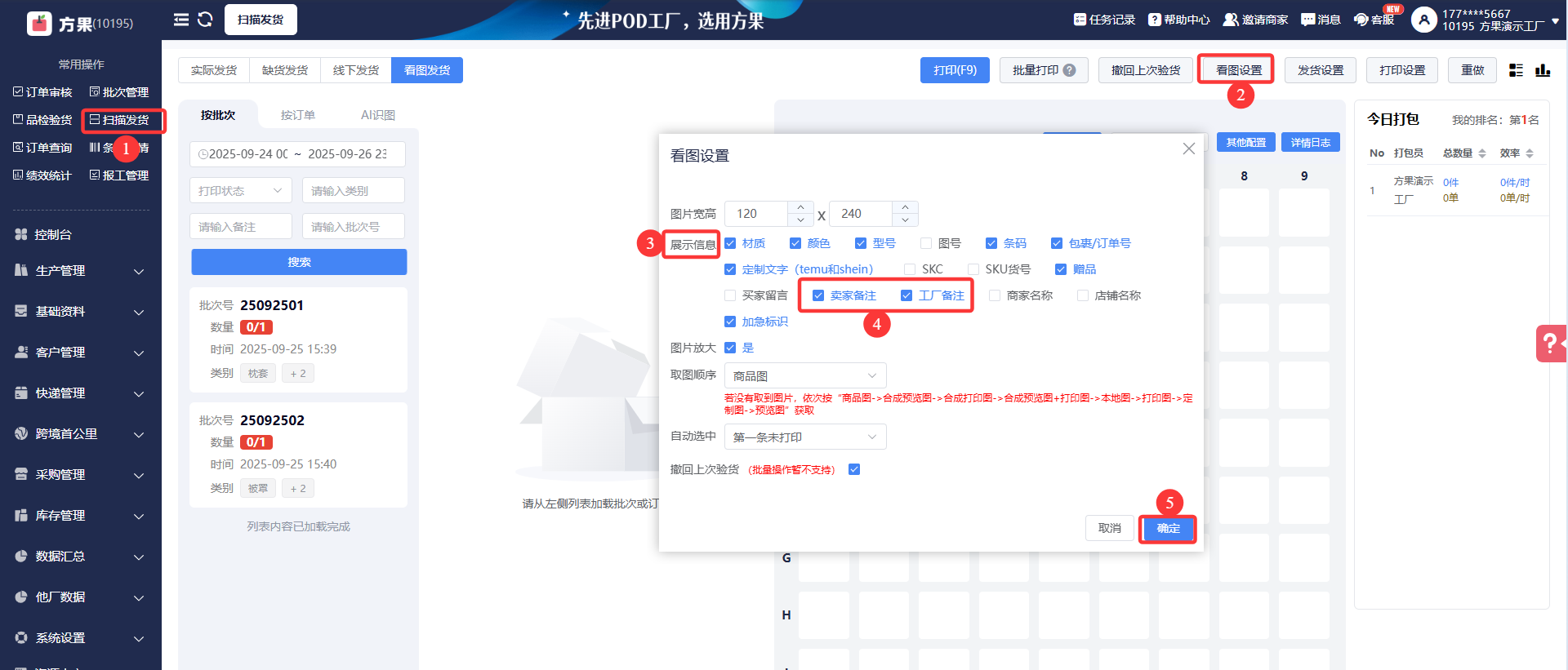1568x670 pixels.
Task: Open 绩效统计 in common operations
Action: (x=42, y=175)
